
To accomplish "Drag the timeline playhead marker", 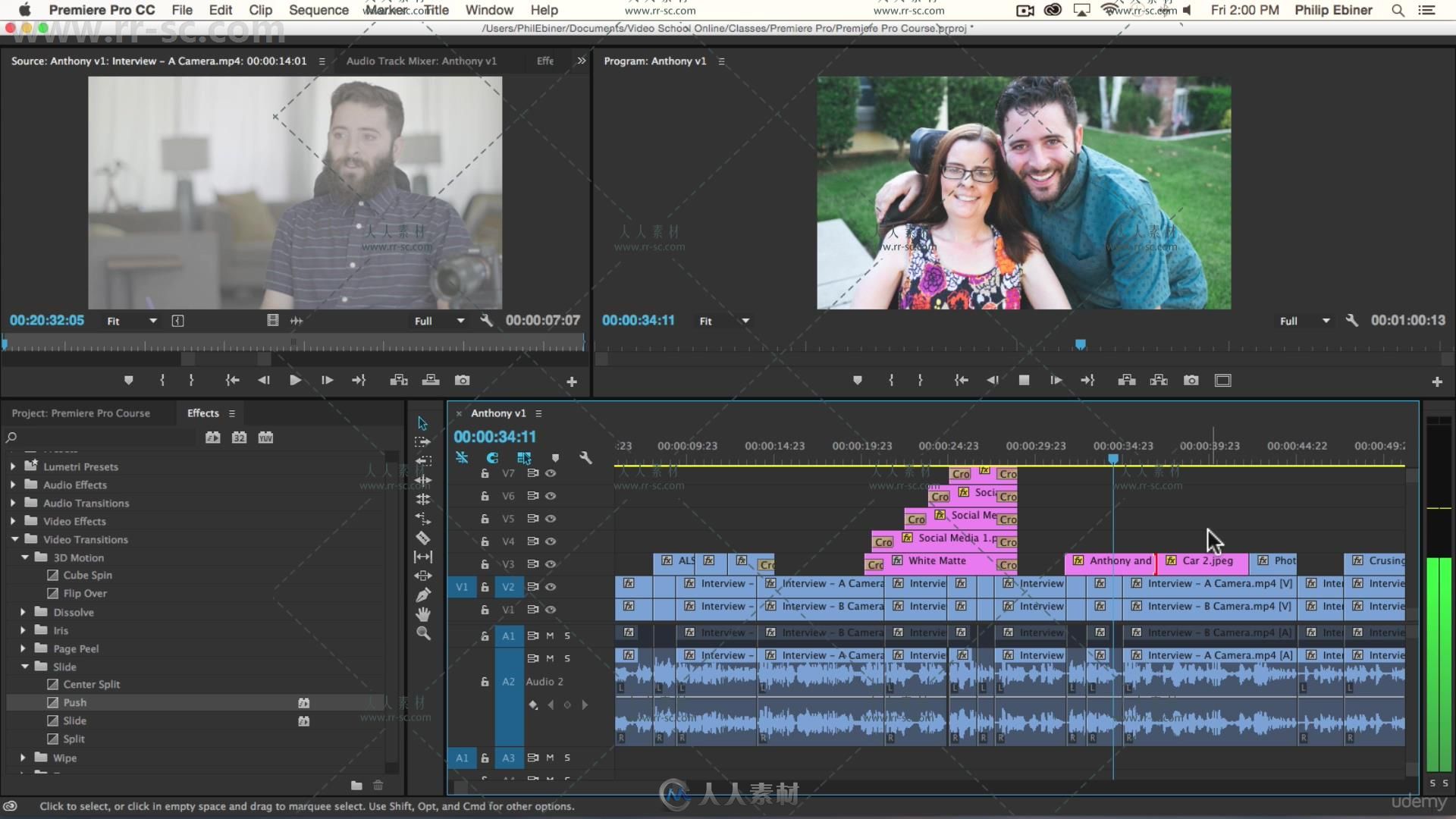I will 1113,458.
